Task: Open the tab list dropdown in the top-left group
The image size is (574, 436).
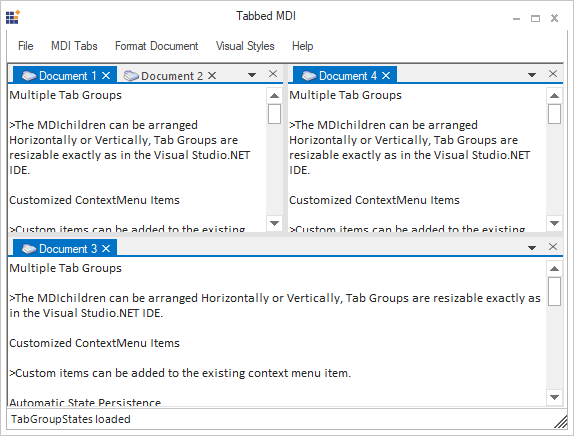Action: (252, 75)
